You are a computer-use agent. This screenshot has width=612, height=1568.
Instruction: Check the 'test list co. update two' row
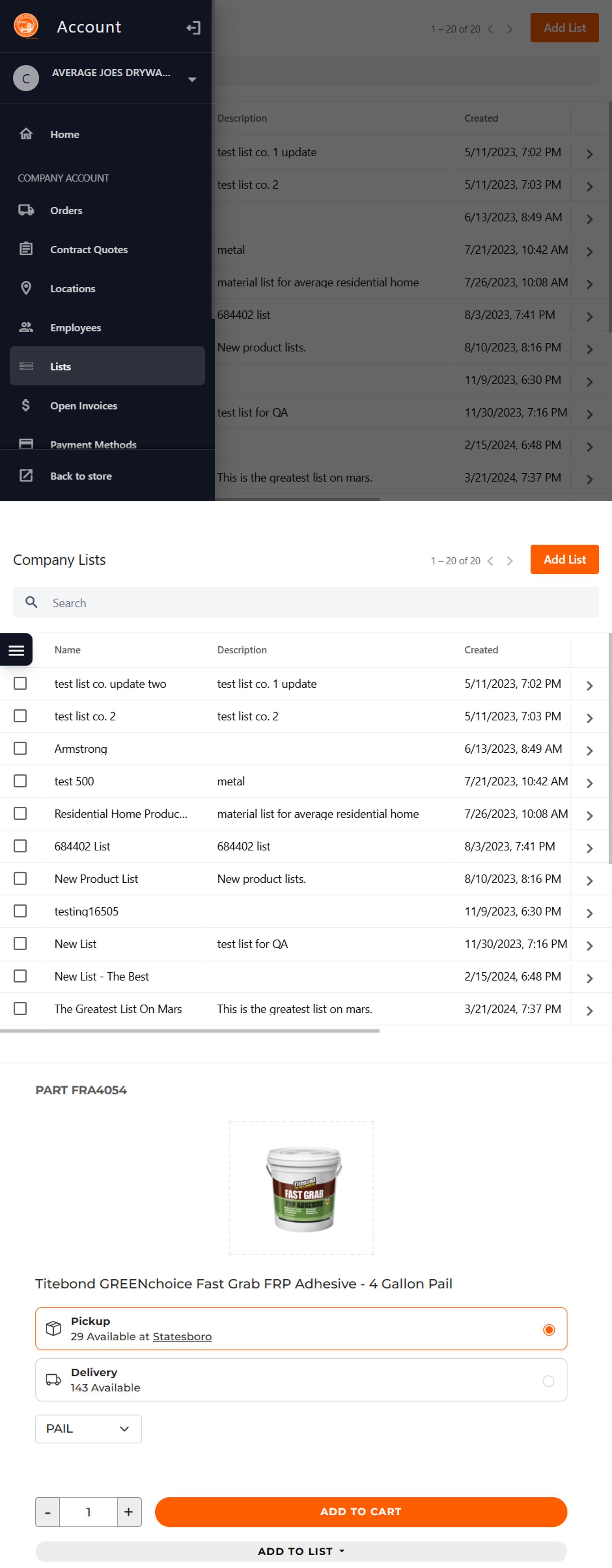tap(20, 683)
